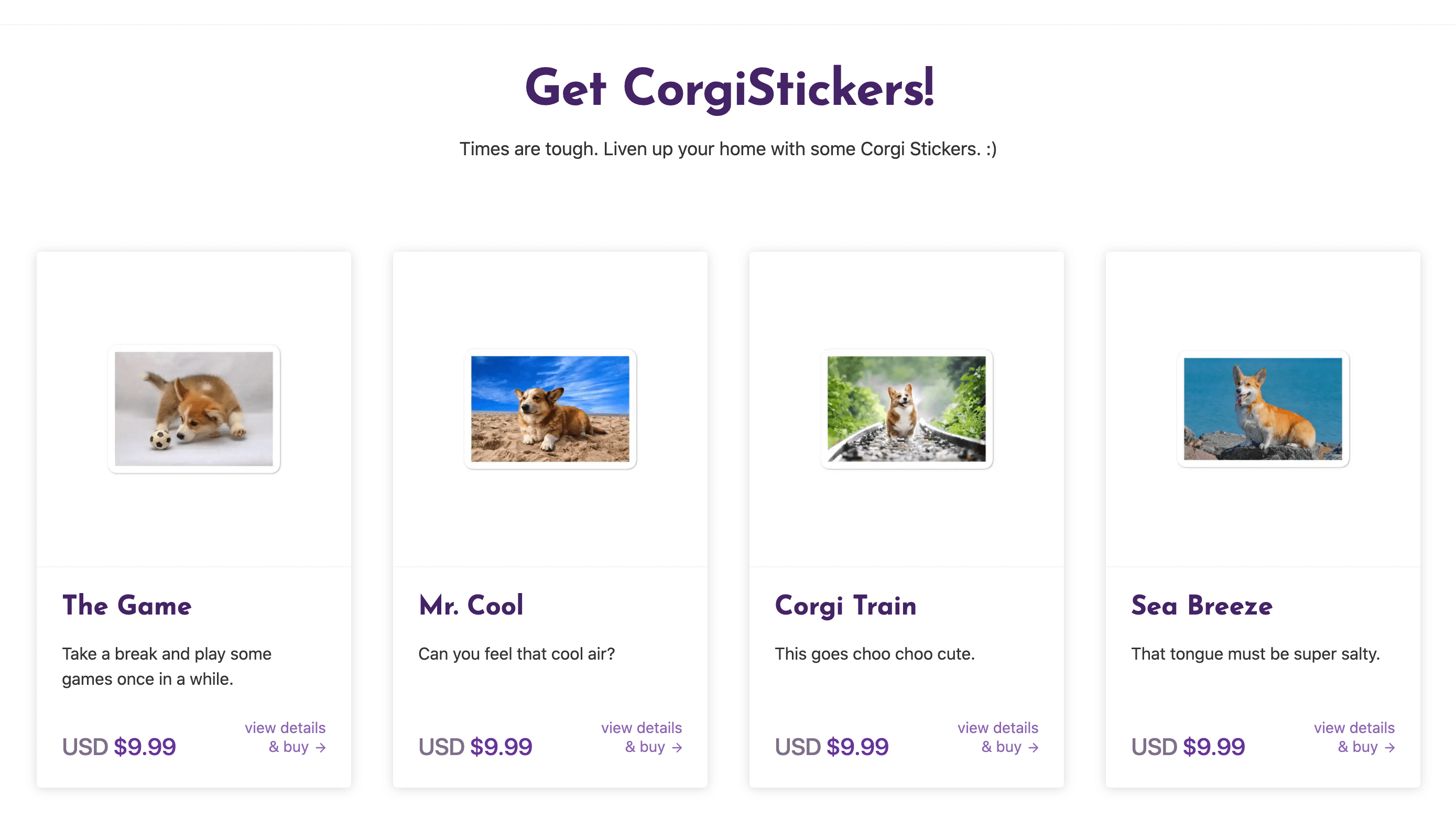This screenshot has width=1456, height=818.
Task: Click the USD $9.99 price under Sea Breeze
Action: point(1188,746)
